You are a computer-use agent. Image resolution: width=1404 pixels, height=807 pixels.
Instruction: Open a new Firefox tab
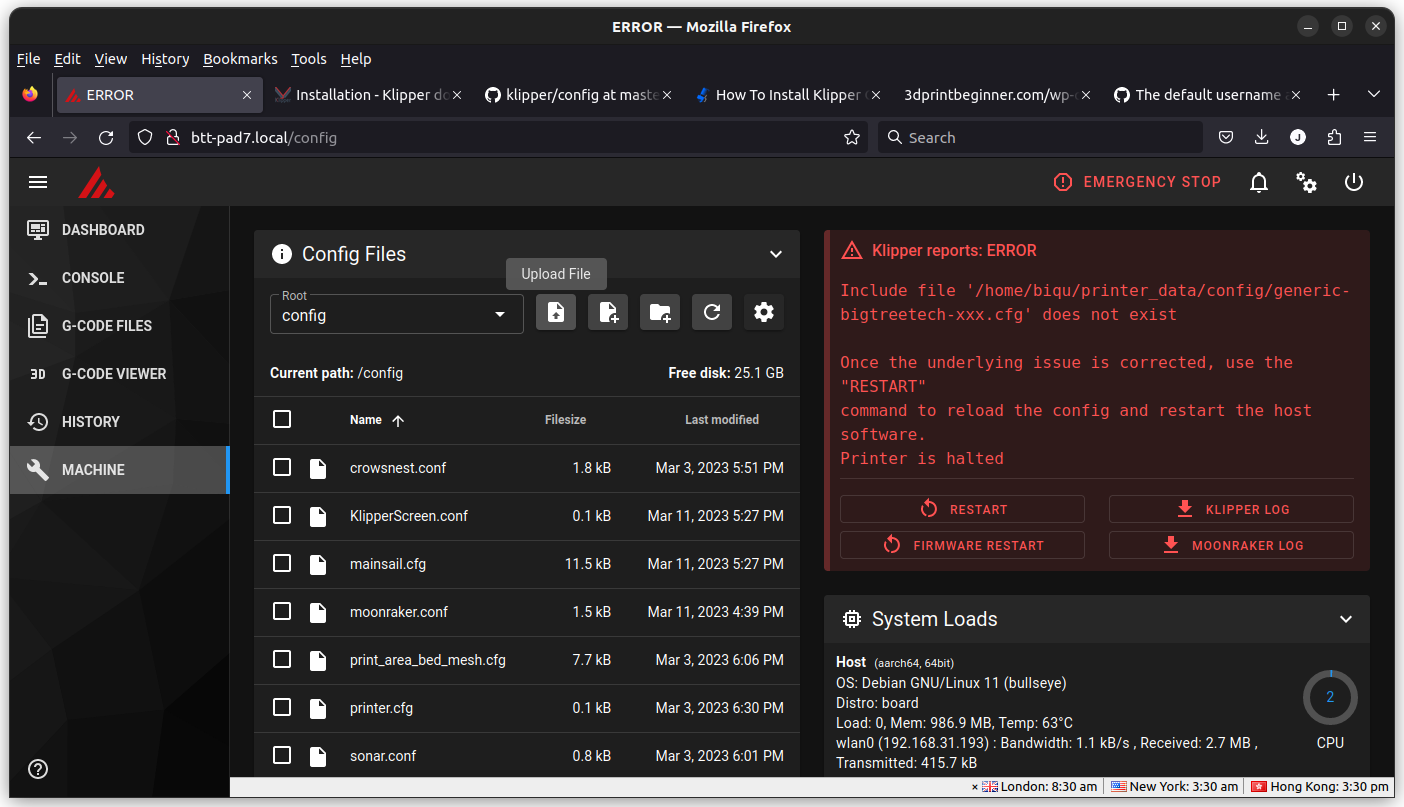click(1333, 95)
